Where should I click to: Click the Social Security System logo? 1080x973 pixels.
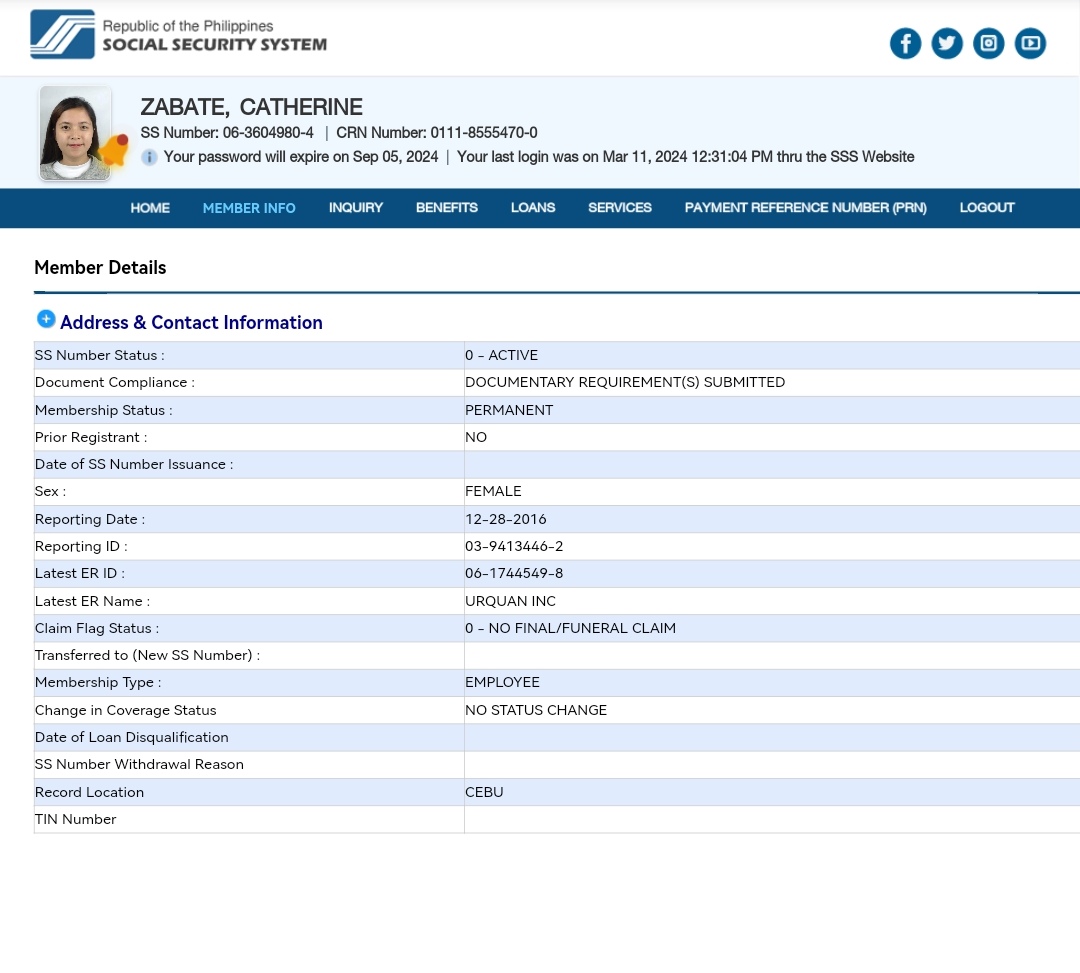tap(178, 35)
